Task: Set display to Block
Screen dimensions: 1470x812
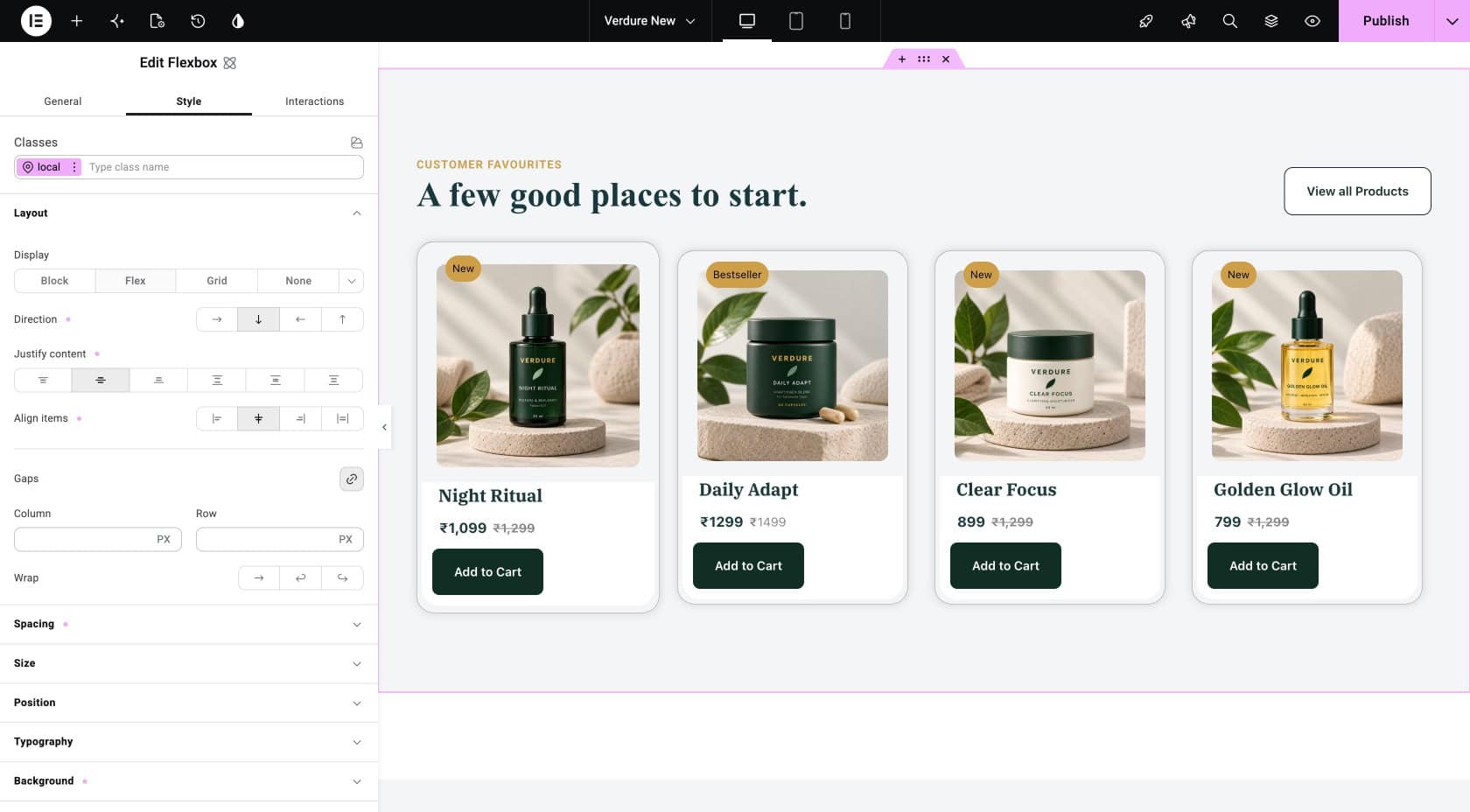Action: [x=54, y=281]
